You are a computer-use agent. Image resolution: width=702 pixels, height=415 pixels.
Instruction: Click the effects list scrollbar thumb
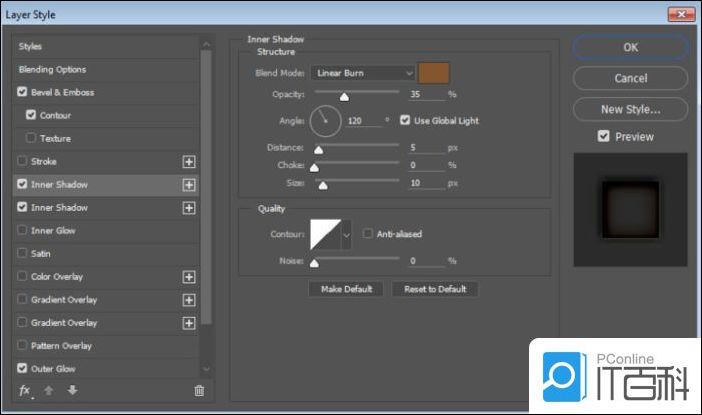coord(206,187)
